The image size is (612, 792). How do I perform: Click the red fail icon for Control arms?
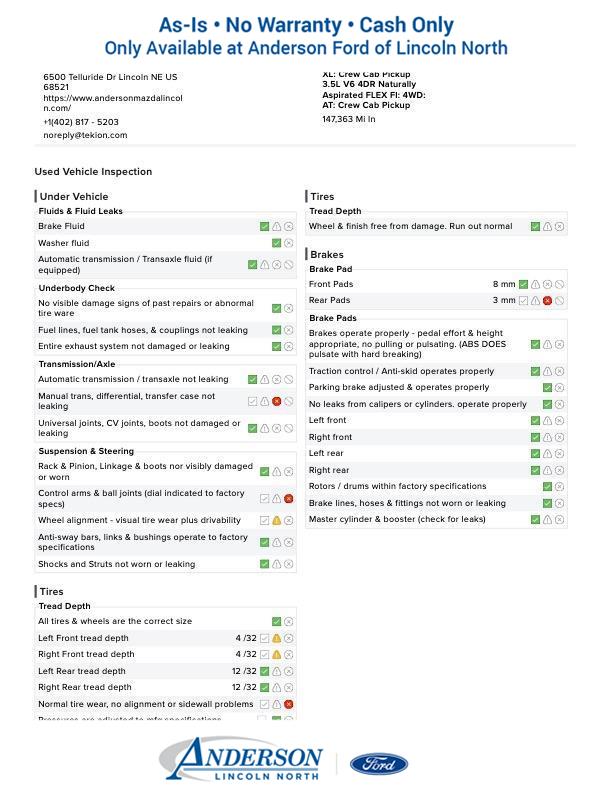[289, 498]
